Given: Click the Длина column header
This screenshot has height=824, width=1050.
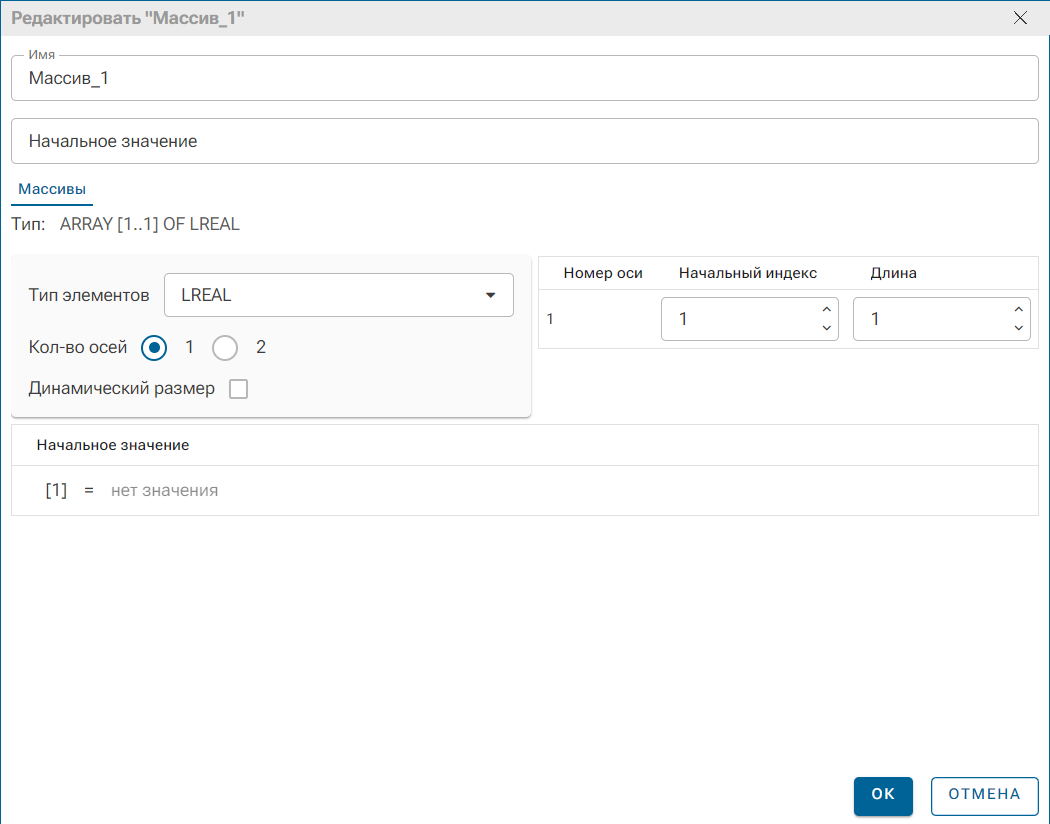Looking at the screenshot, I should (893, 273).
